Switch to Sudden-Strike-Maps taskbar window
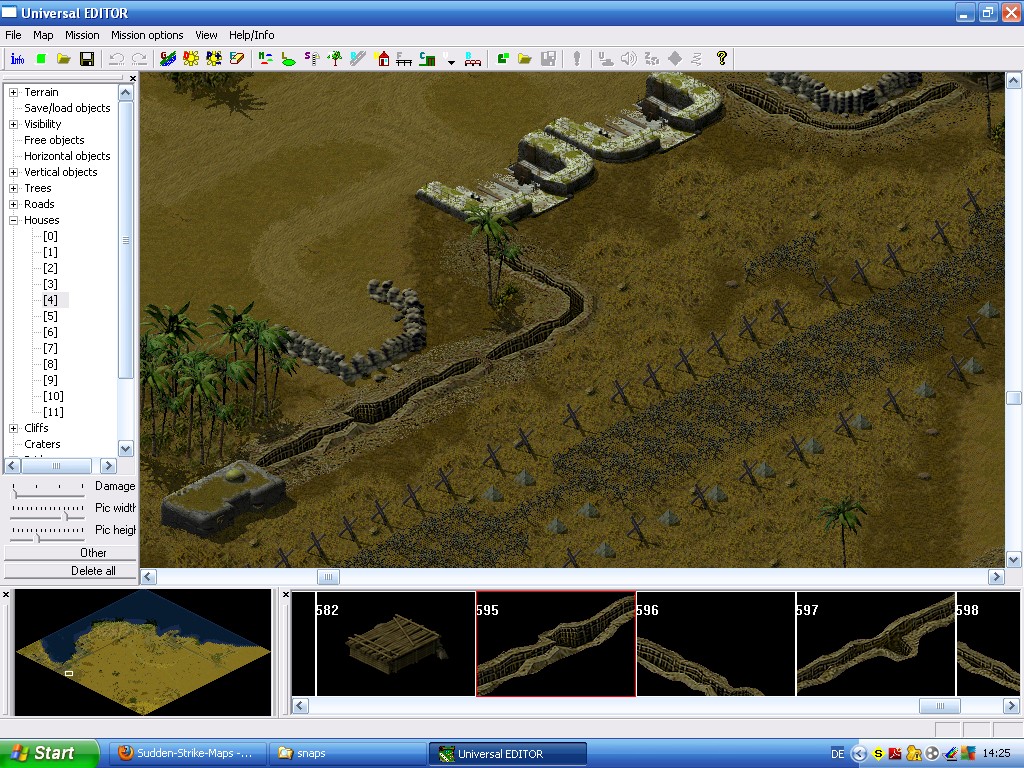This screenshot has height=768, width=1024. click(x=187, y=754)
